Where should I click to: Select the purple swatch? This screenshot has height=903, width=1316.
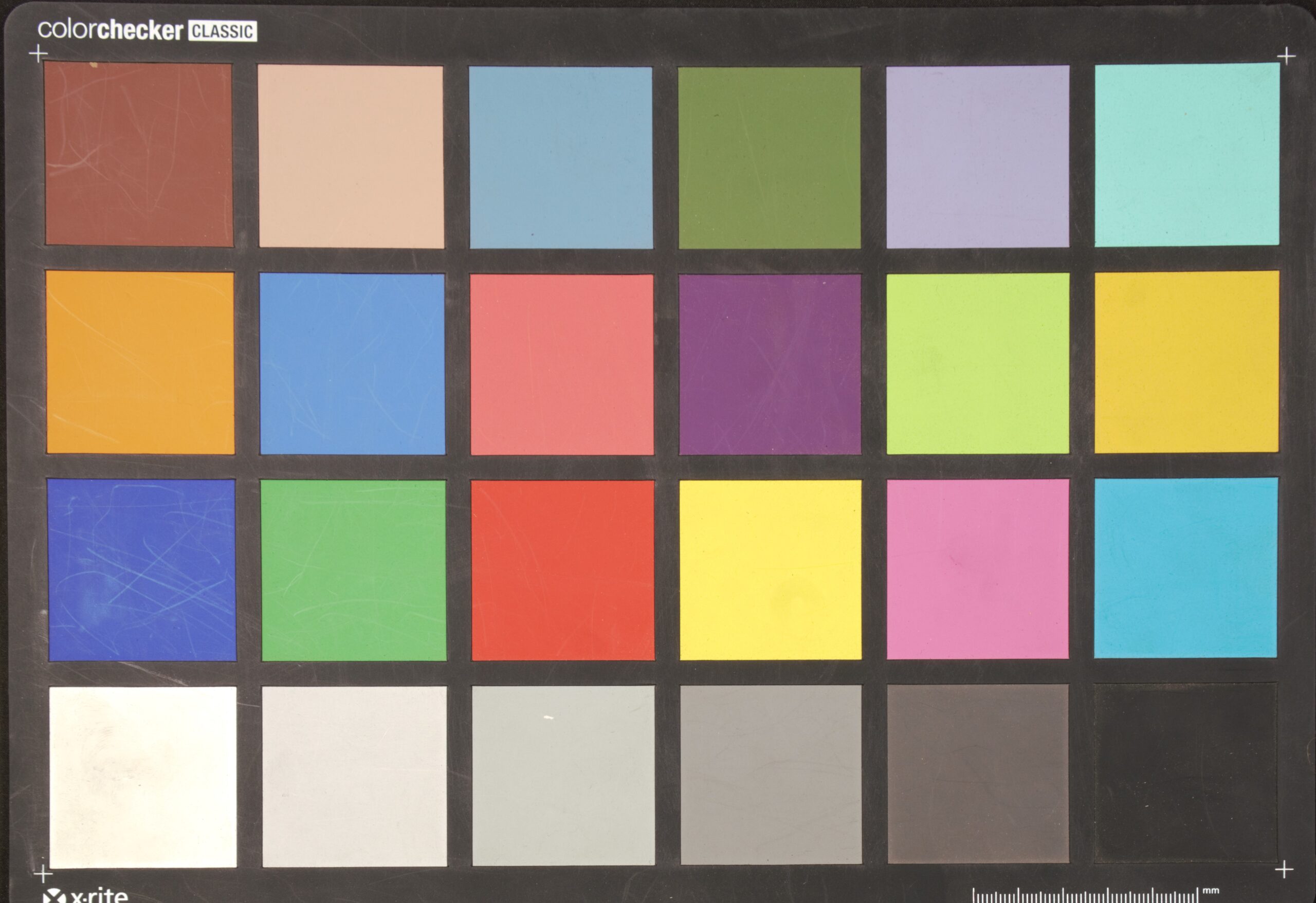(770, 364)
